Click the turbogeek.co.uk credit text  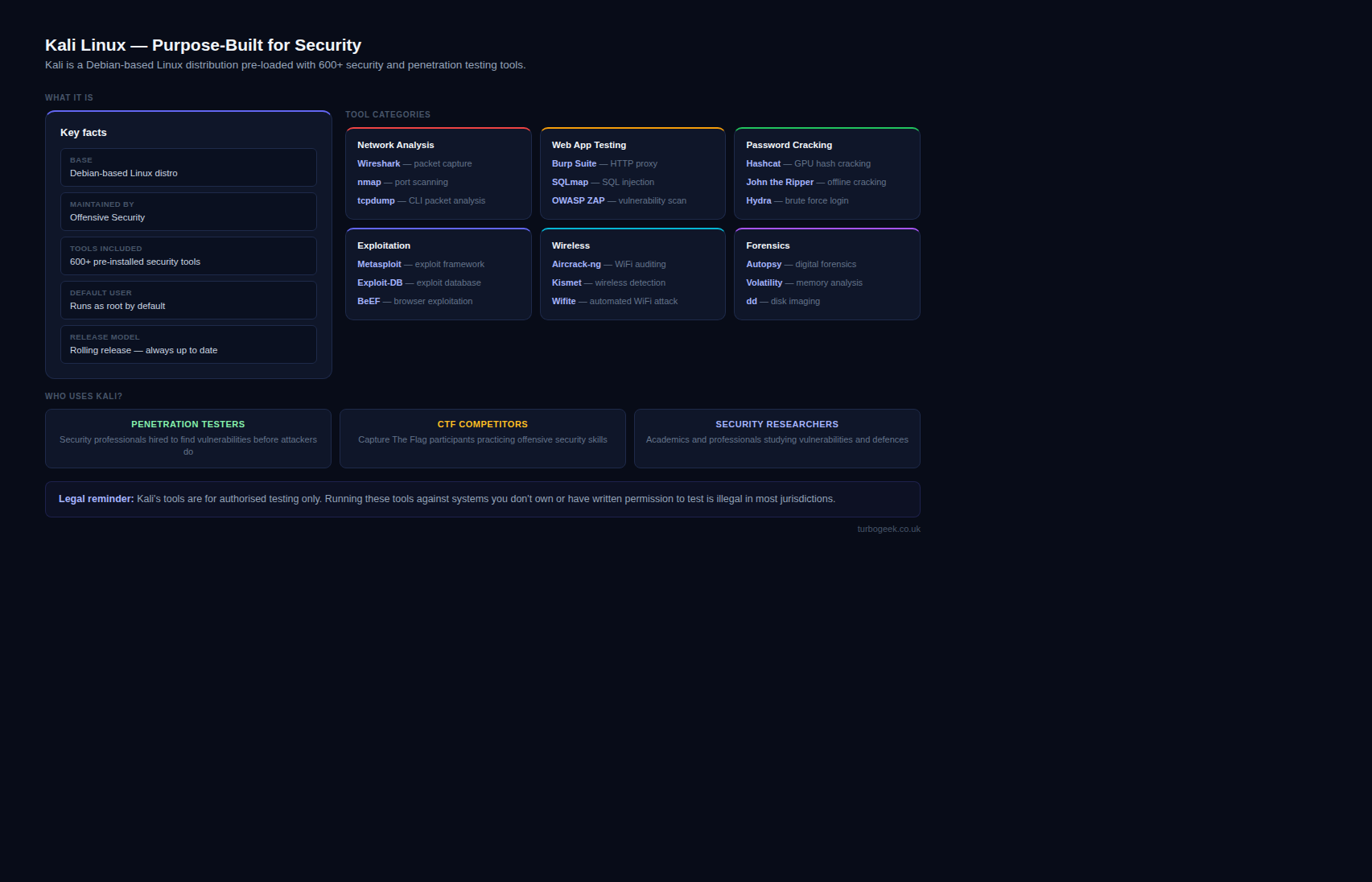click(888, 529)
